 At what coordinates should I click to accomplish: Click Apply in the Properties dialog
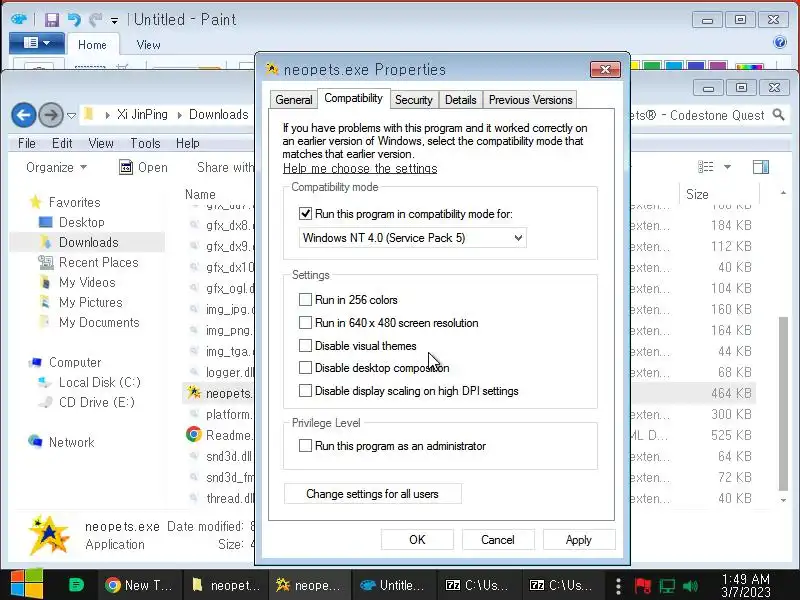tap(579, 539)
